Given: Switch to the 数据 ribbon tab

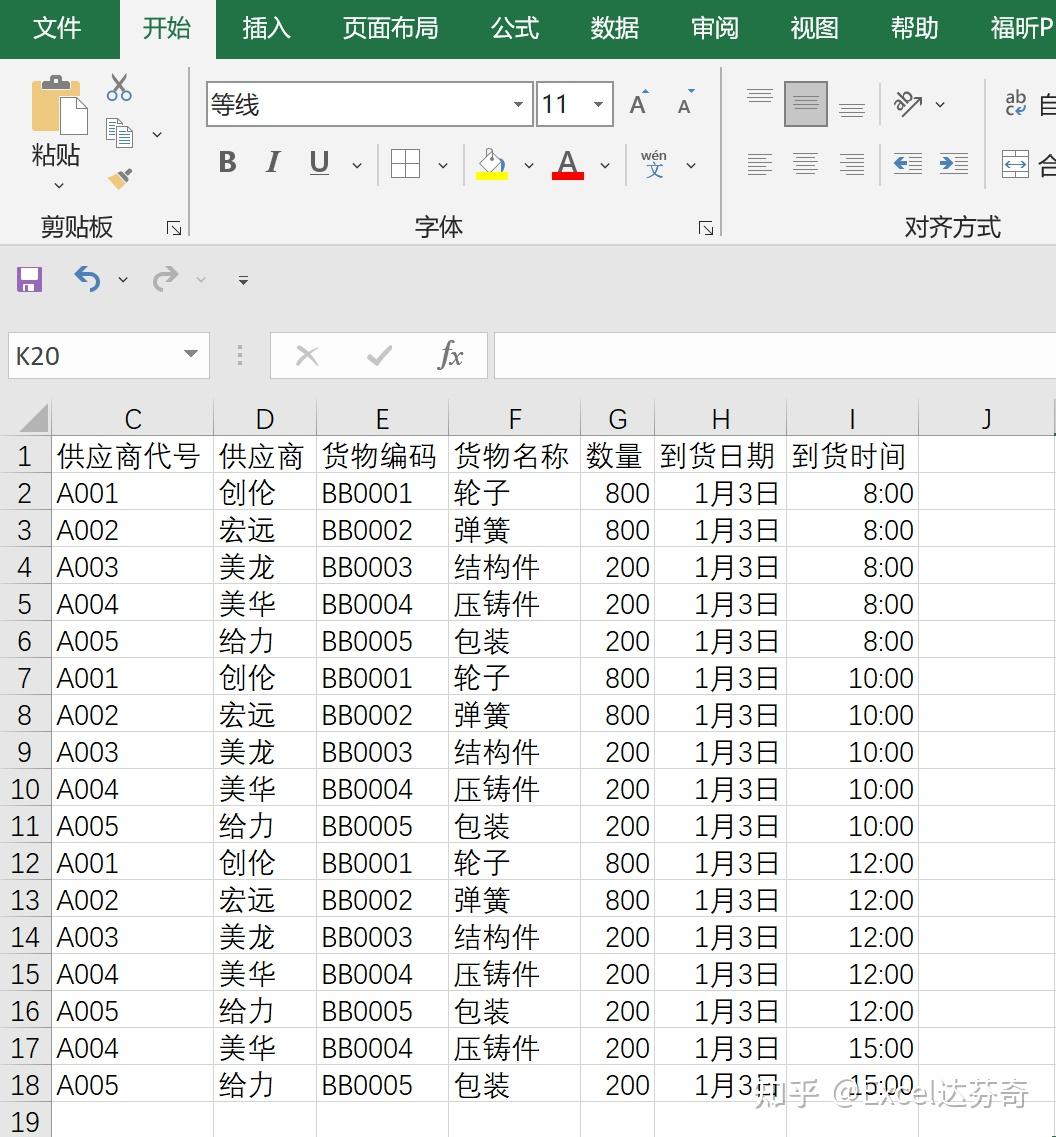Looking at the screenshot, I should click(x=615, y=29).
